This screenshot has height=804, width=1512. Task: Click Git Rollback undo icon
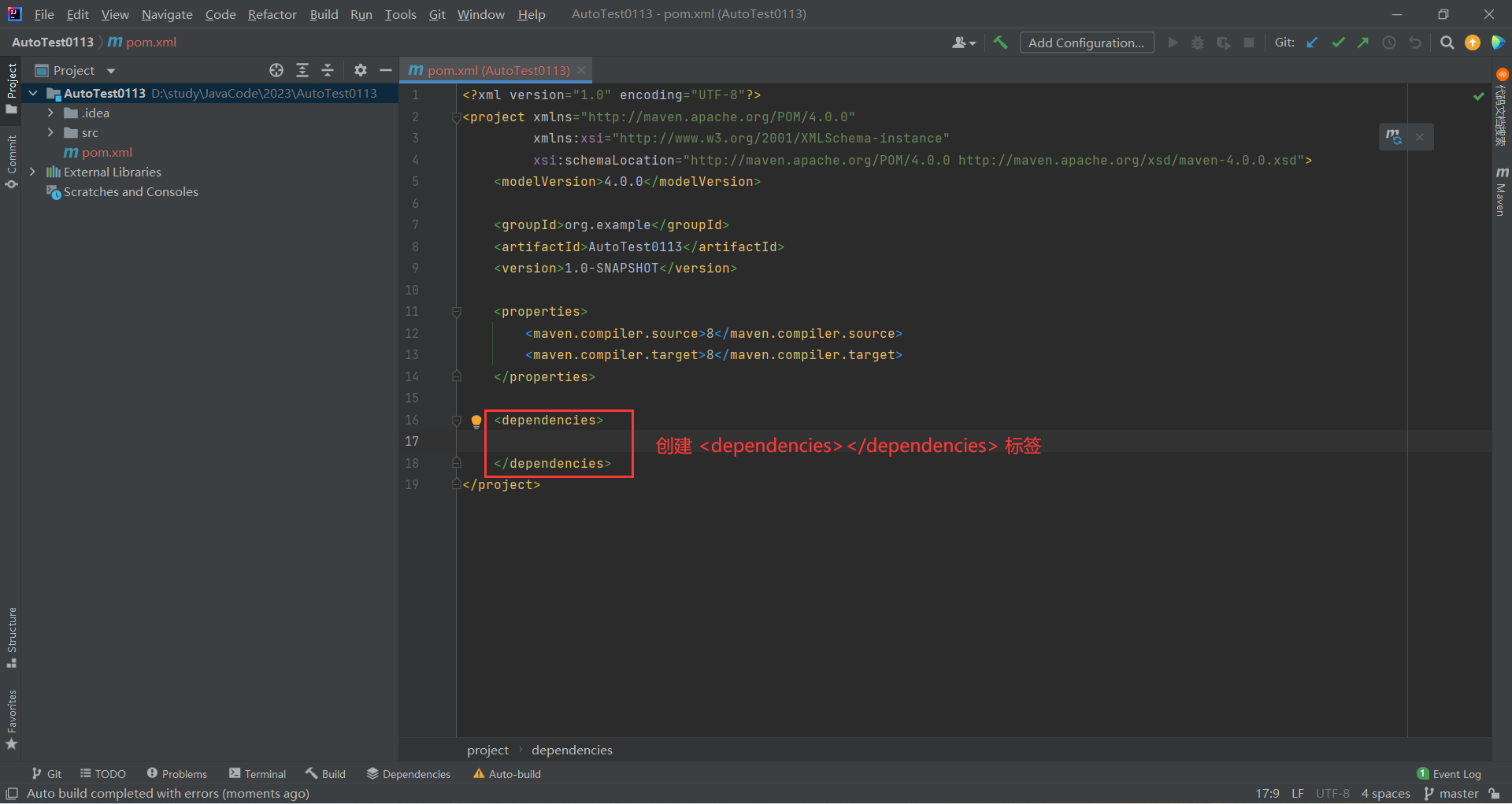pos(1415,43)
